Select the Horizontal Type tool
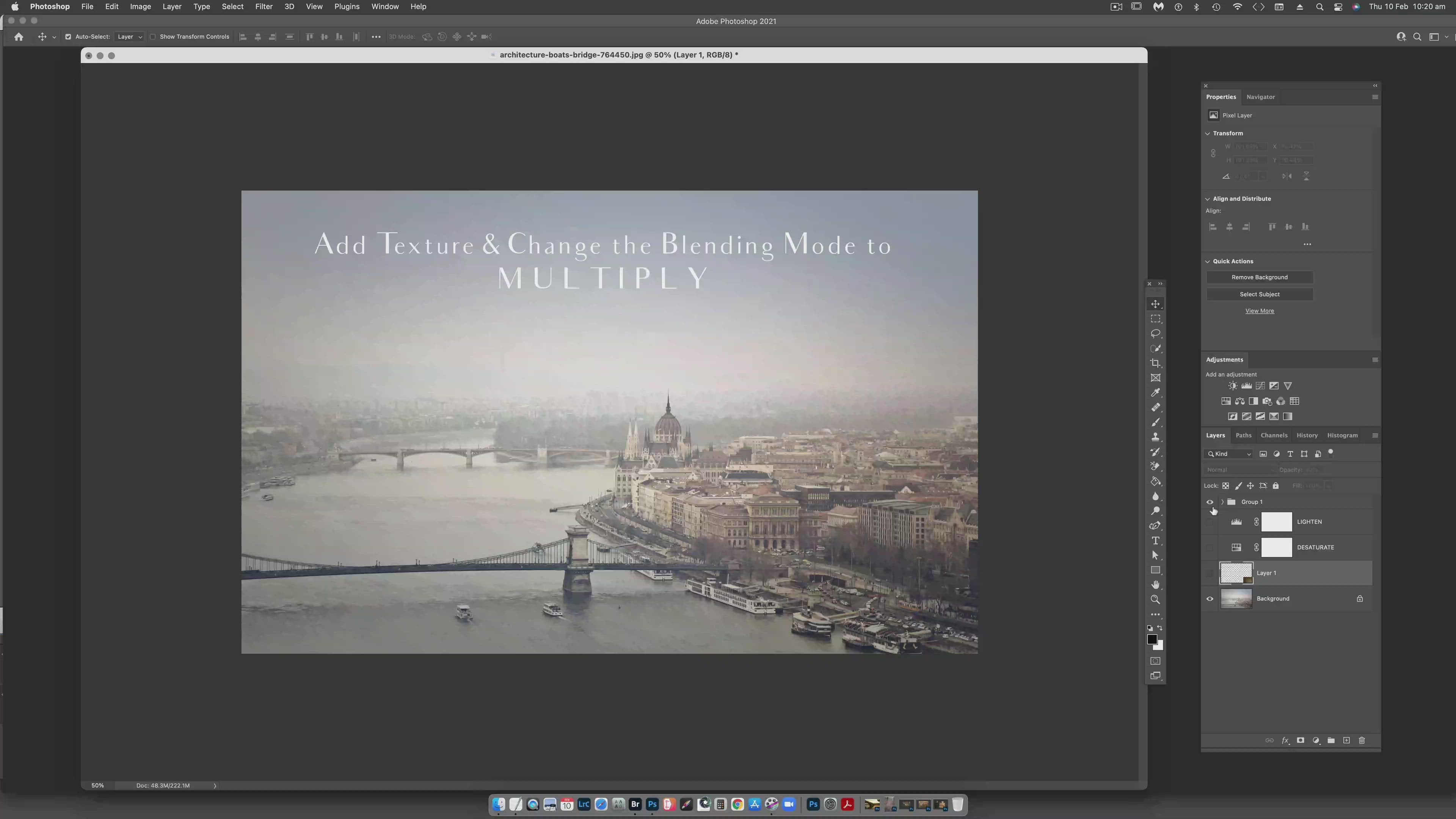Screen dimensions: 1456x819 (x=1155, y=540)
